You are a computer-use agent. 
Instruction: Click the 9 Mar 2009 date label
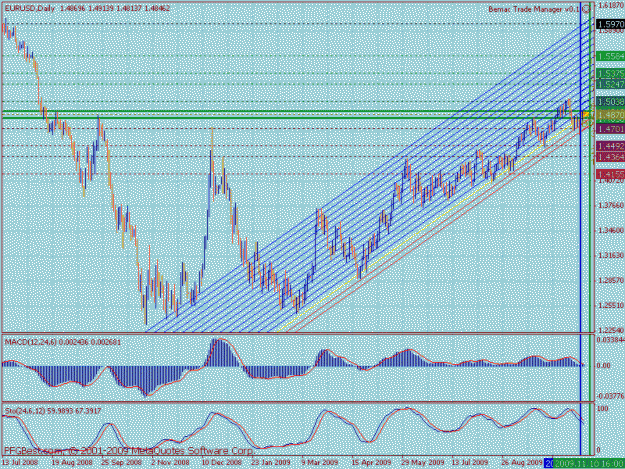[320, 462]
